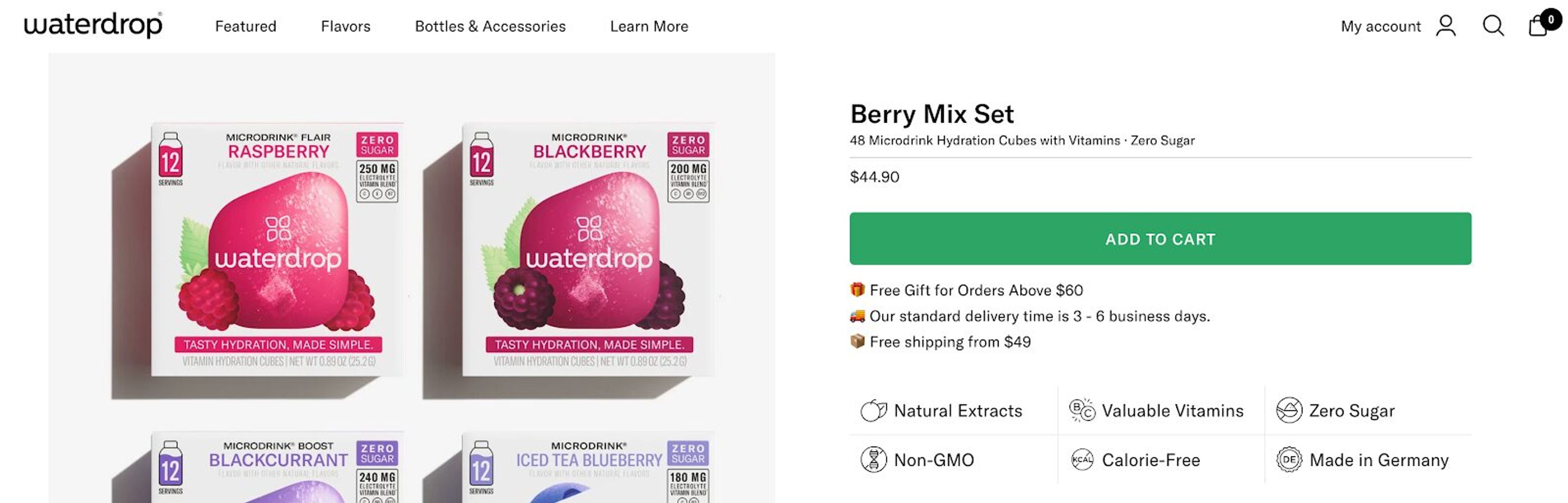Open the Learn More menu
This screenshot has height=503, width=1568.
point(649,26)
